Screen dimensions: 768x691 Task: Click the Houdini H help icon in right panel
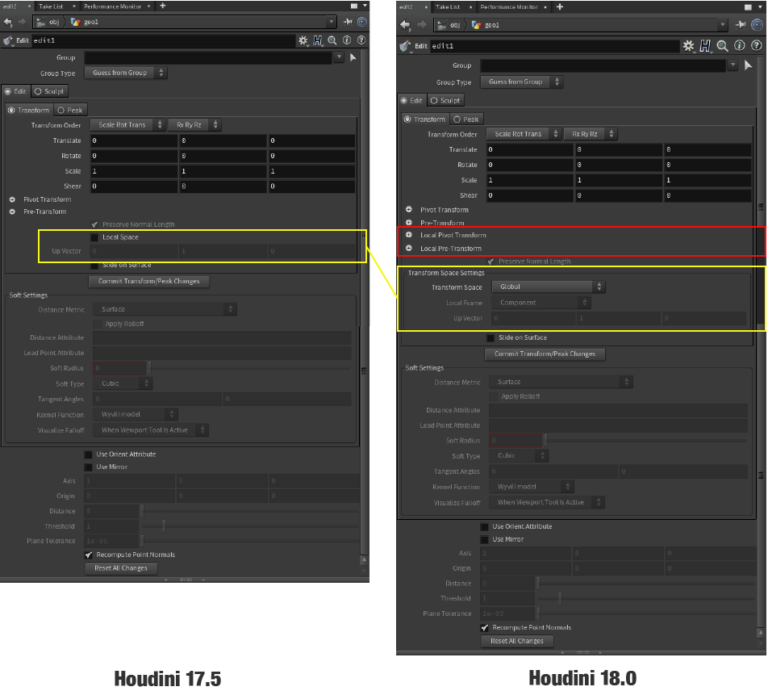[705, 46]
